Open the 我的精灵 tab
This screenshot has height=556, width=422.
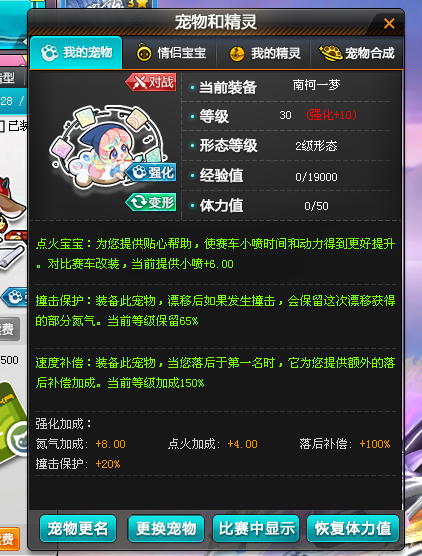pyautogui.click(x=263, y=53)
